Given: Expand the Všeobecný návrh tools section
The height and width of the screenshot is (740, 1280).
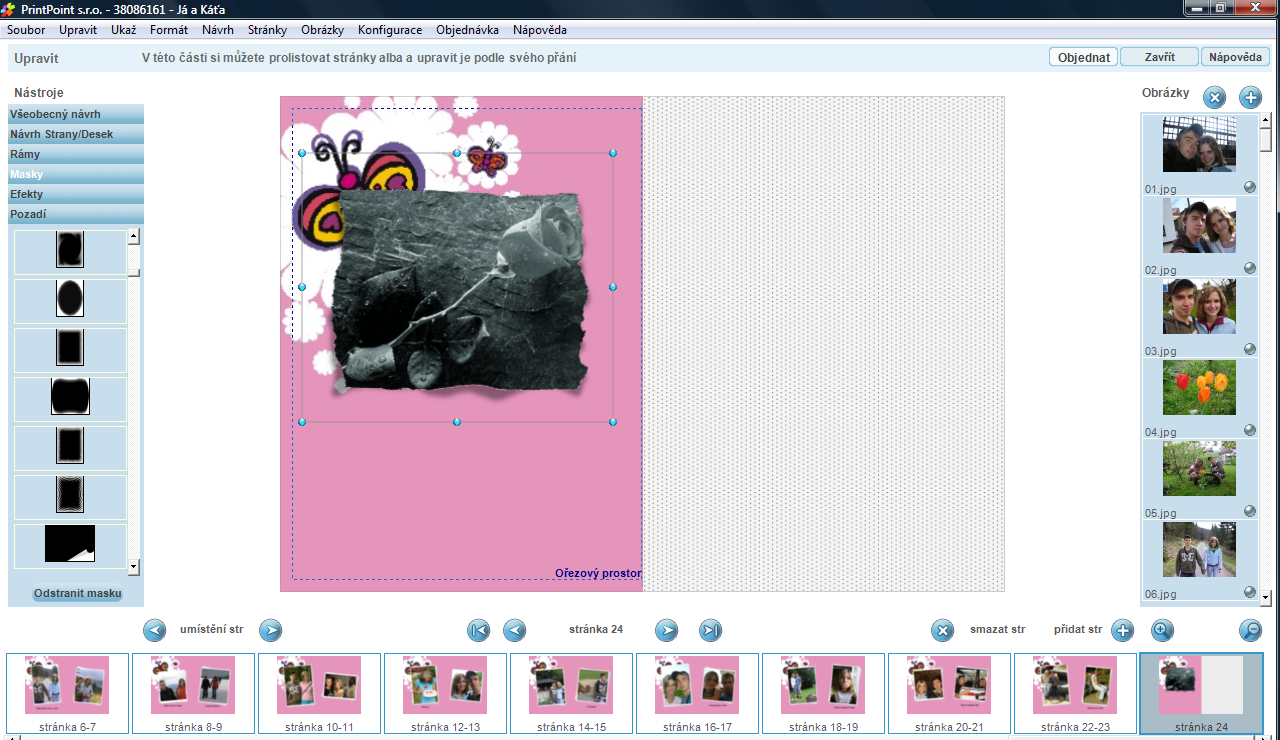Looking at the screenshot, I should (76, 114).
